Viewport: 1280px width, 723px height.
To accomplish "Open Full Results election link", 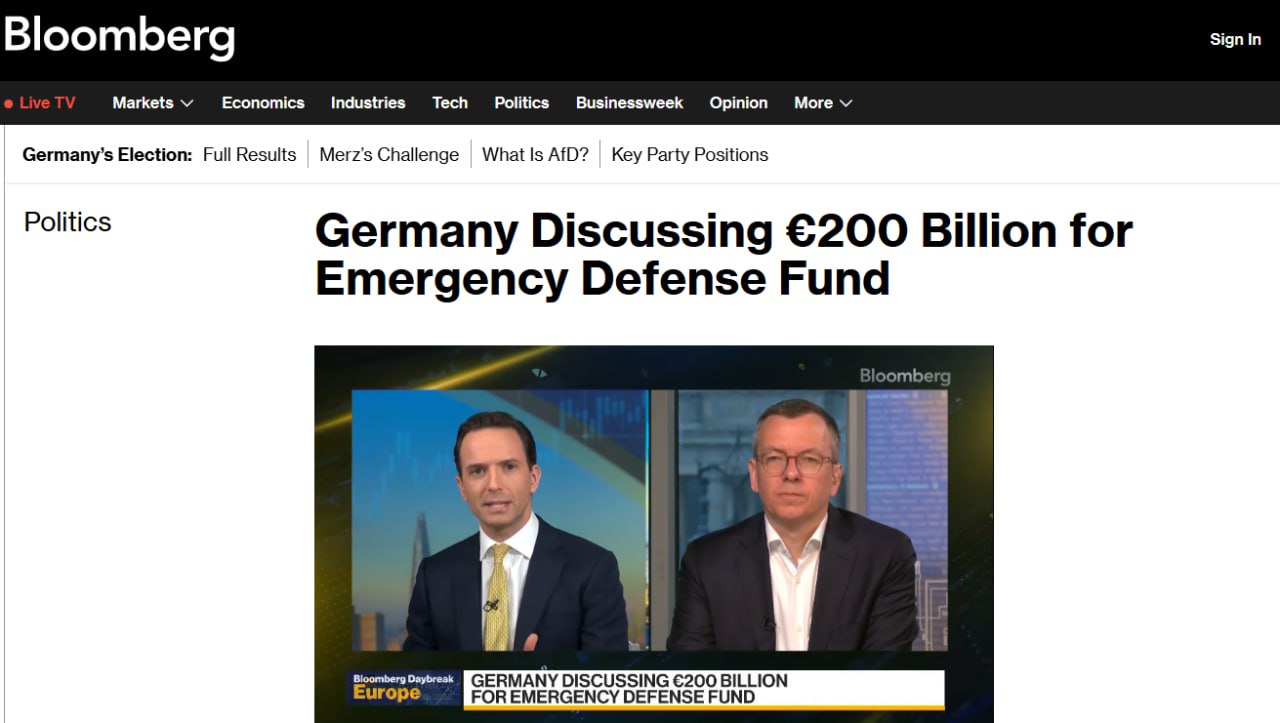I will 250,154.
